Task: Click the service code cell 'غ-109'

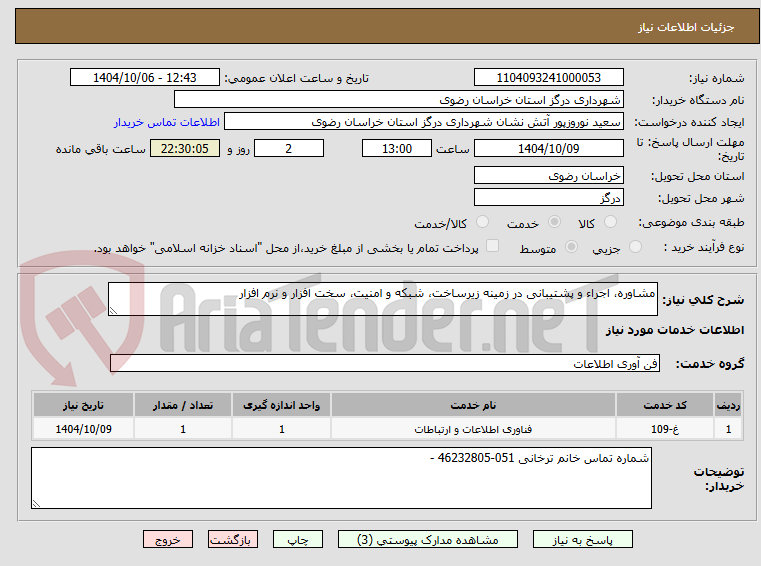Action: [665, 429]
